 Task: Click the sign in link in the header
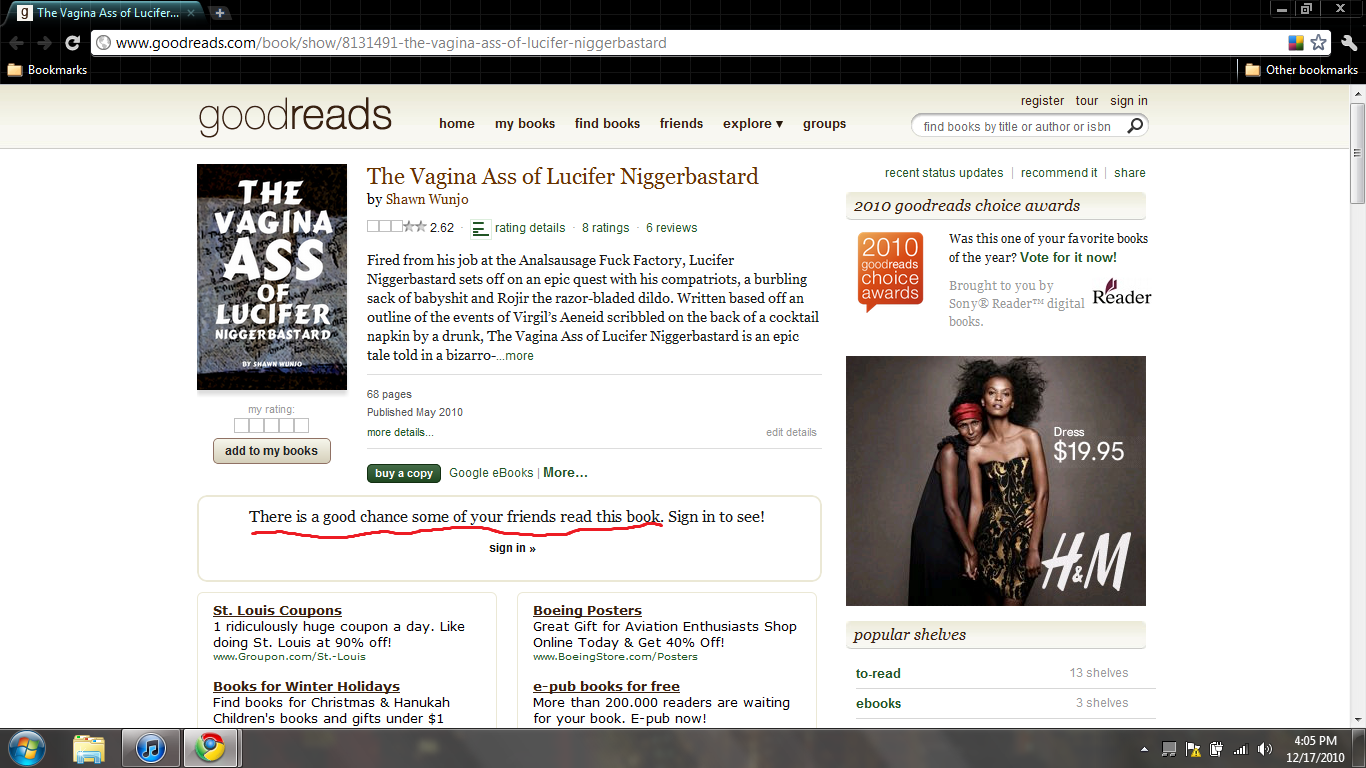pos(1129,101)
